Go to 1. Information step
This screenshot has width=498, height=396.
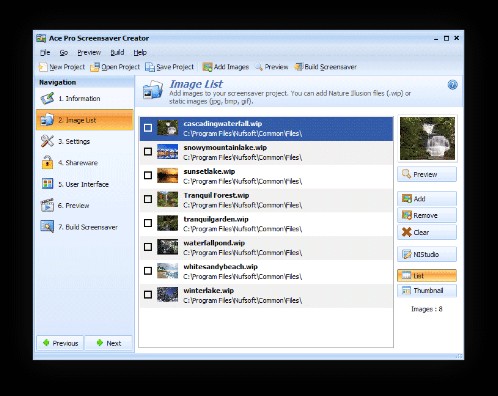[85, 99]
